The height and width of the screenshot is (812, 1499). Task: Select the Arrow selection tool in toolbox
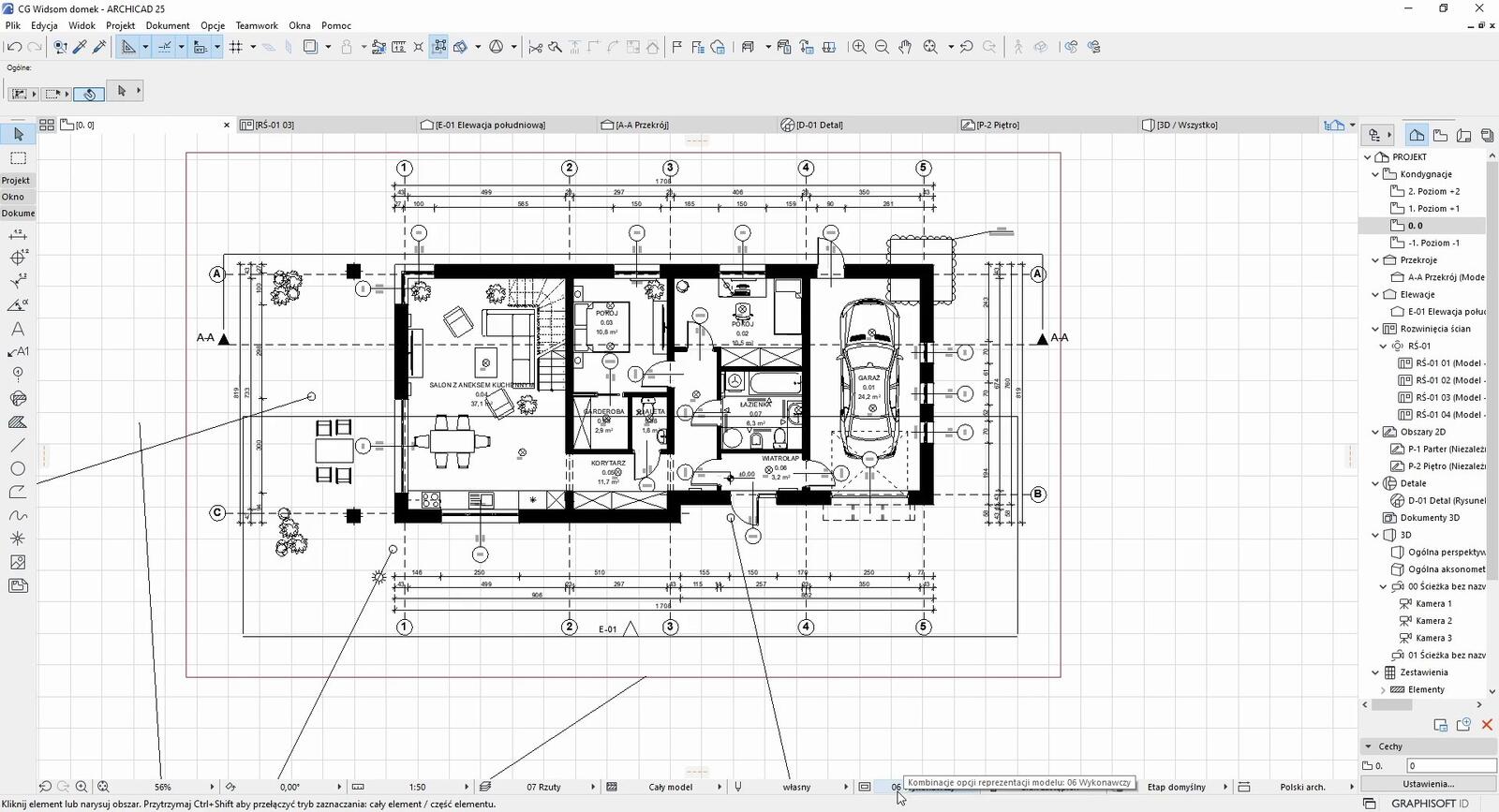pos(18,135)
